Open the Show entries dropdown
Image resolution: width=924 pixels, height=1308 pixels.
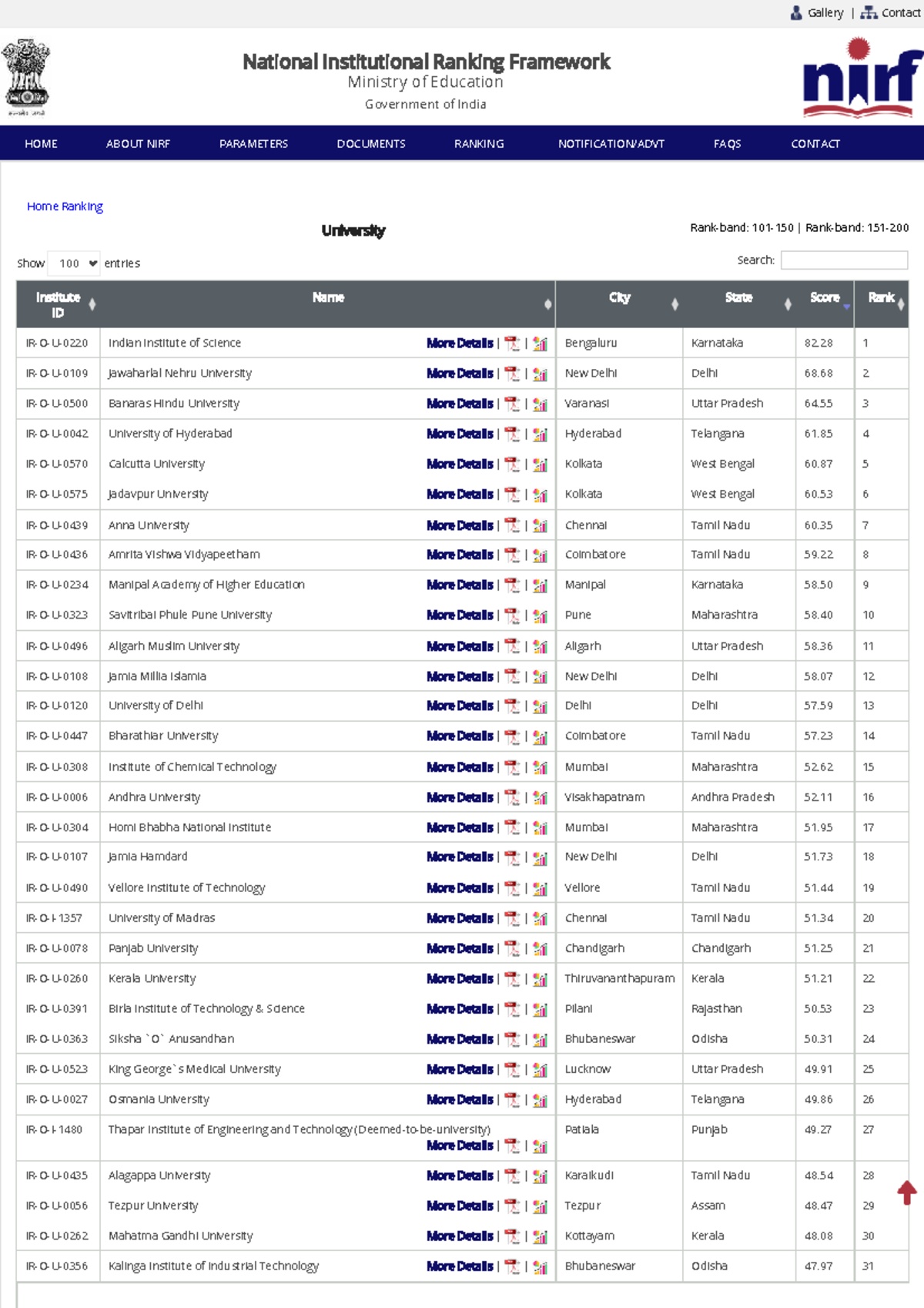[74, 263]
